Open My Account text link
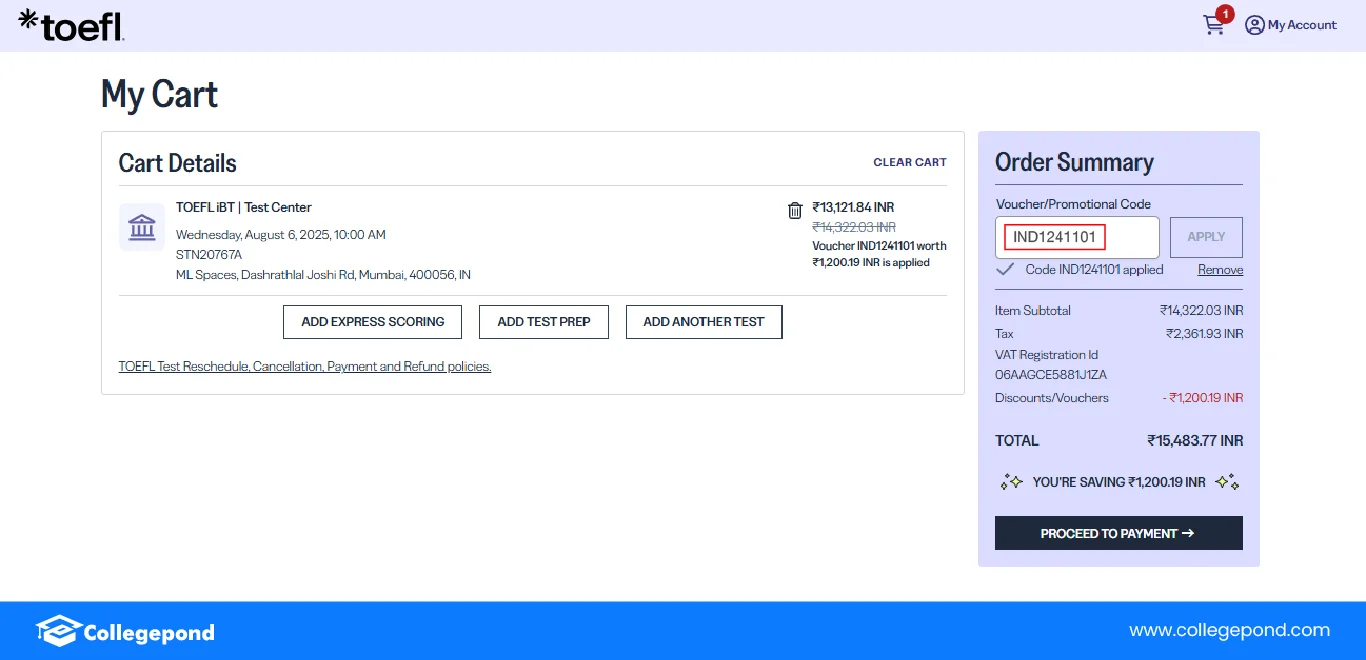The height and width of the screenshot is (660, 1366). click(x=1302, y=25)
